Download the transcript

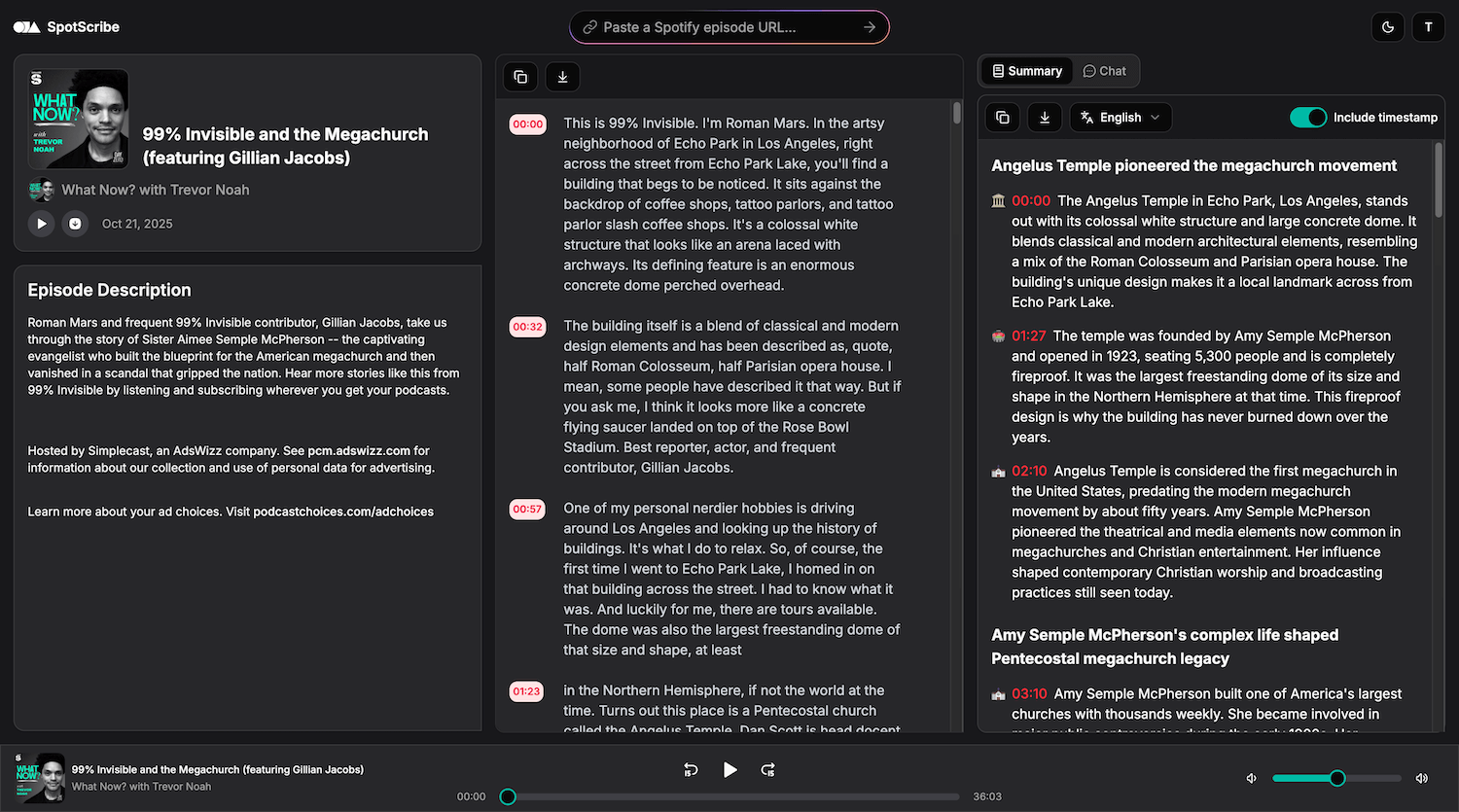(x=562, y=76)
